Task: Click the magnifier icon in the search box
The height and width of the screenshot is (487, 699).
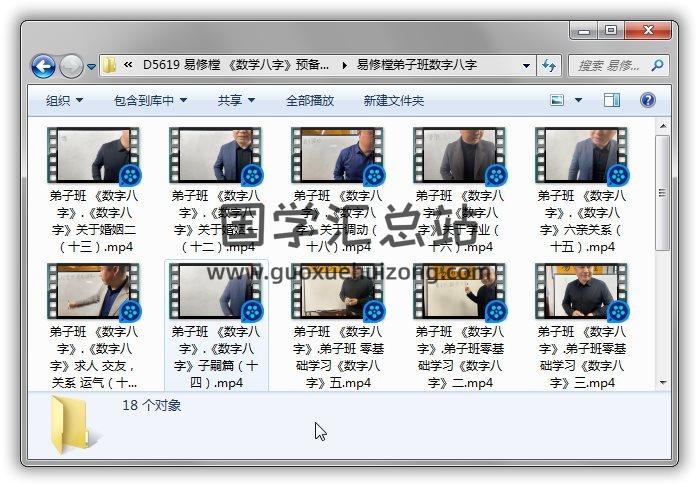Action: click(x=657, y=66)
